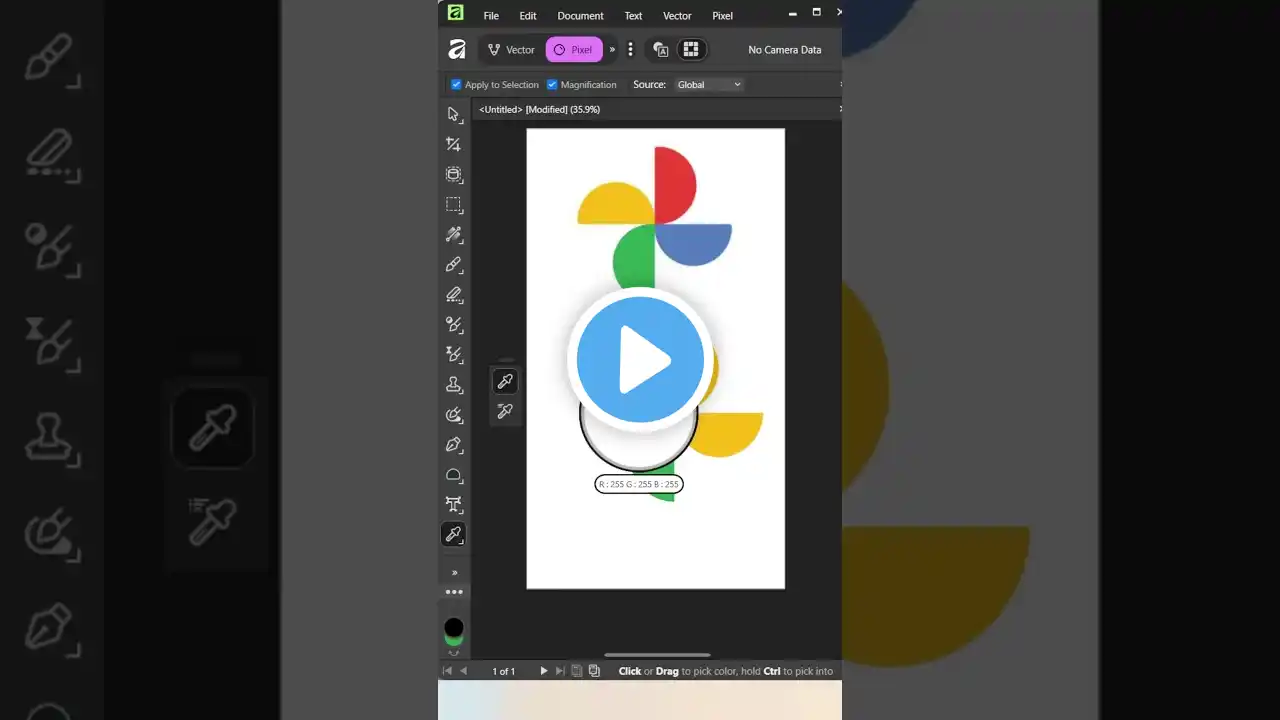Advance to the next page with the playback arrow
The width and height of the screenshot is (1280, 720).
tap(543, 671)
